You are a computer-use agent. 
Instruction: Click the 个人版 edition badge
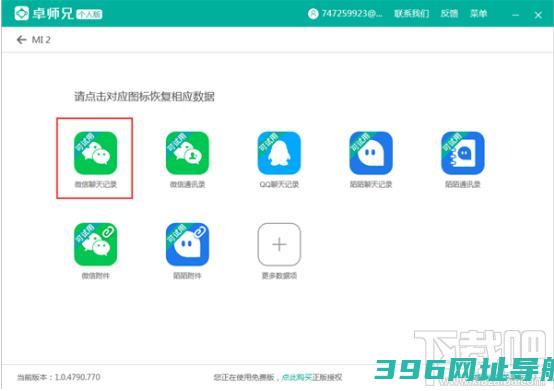tap(89, 14)
